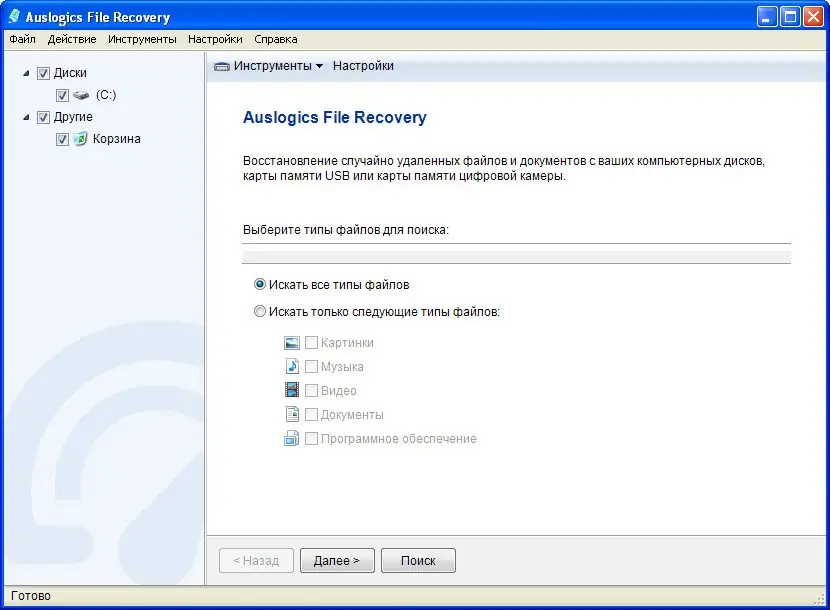The image size is (830, 610).
Task: Click the toolbar icon beside Инструменты
Action: click(x=221, y=67)
